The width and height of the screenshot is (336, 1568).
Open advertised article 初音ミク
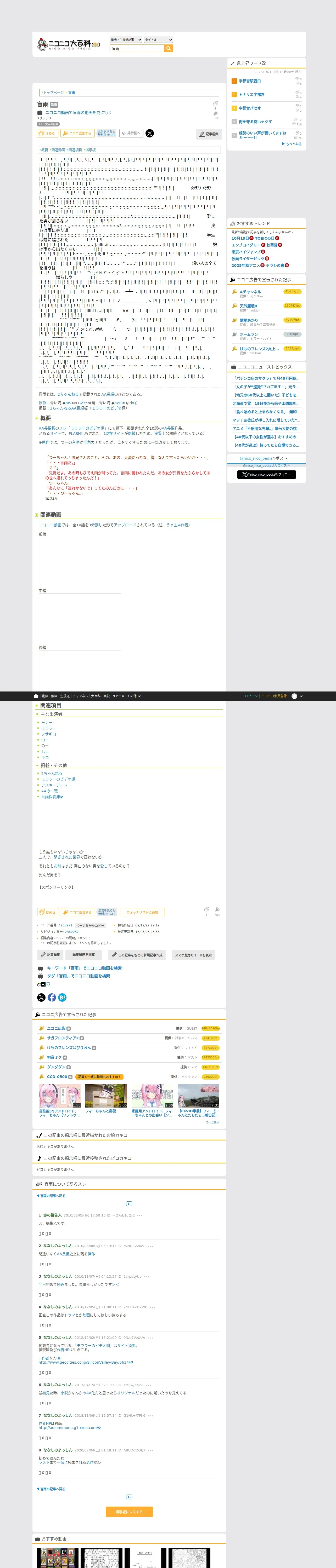click(x=54, y=1057)
